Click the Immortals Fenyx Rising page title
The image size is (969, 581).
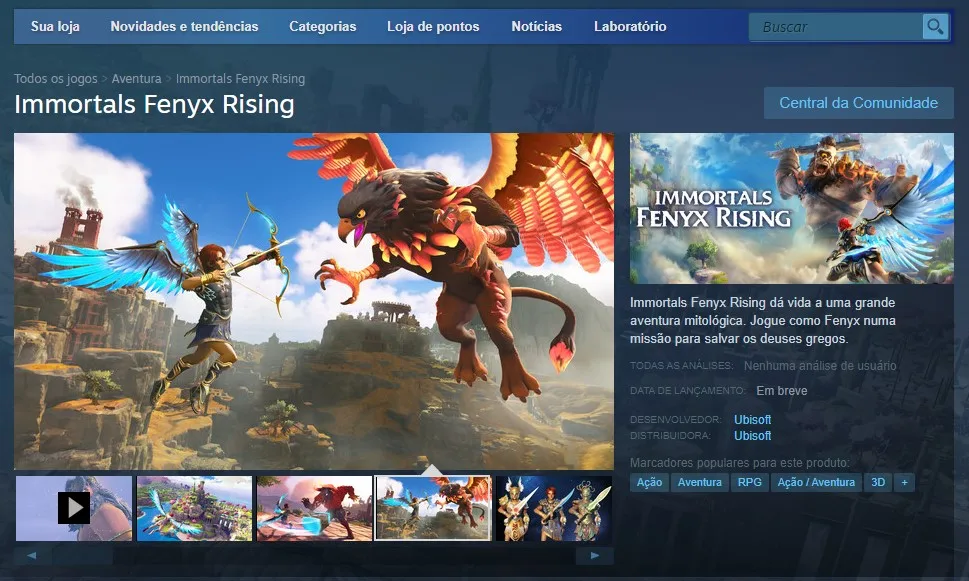[154, 104]
